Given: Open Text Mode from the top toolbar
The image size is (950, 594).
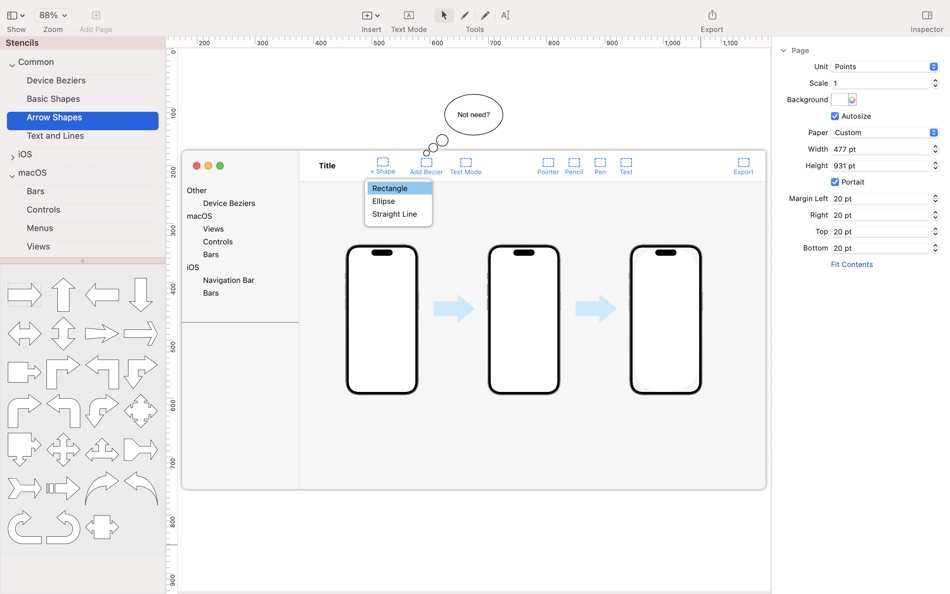Looking at the screenshot, I should (x=407, y=15).
